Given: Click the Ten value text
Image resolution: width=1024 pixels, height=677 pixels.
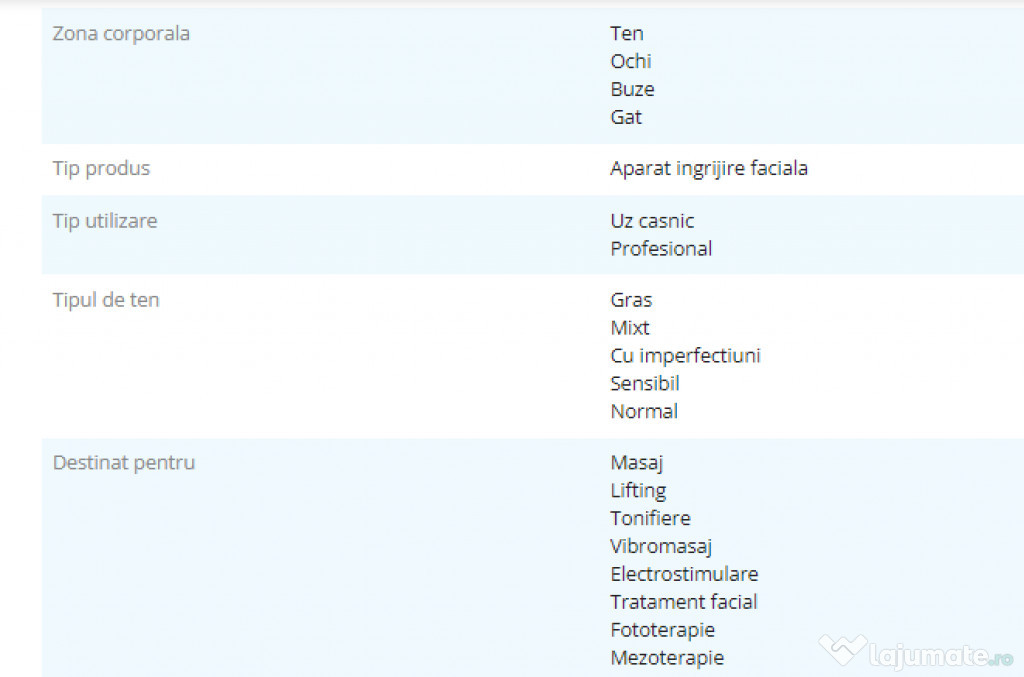Looking at the screenshot, I should point(626,33).
